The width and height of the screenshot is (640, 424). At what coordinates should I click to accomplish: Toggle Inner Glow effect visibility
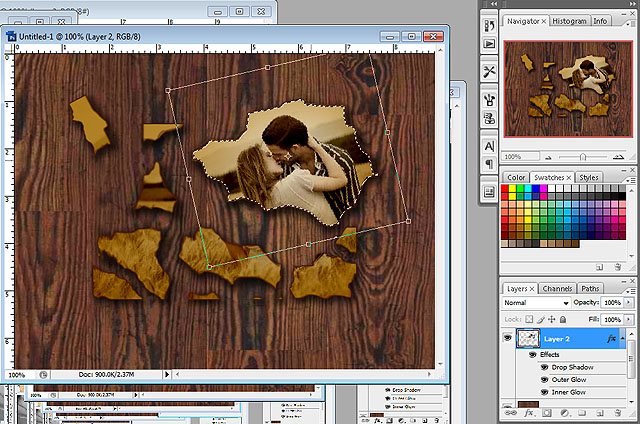(x=544, y=392)
